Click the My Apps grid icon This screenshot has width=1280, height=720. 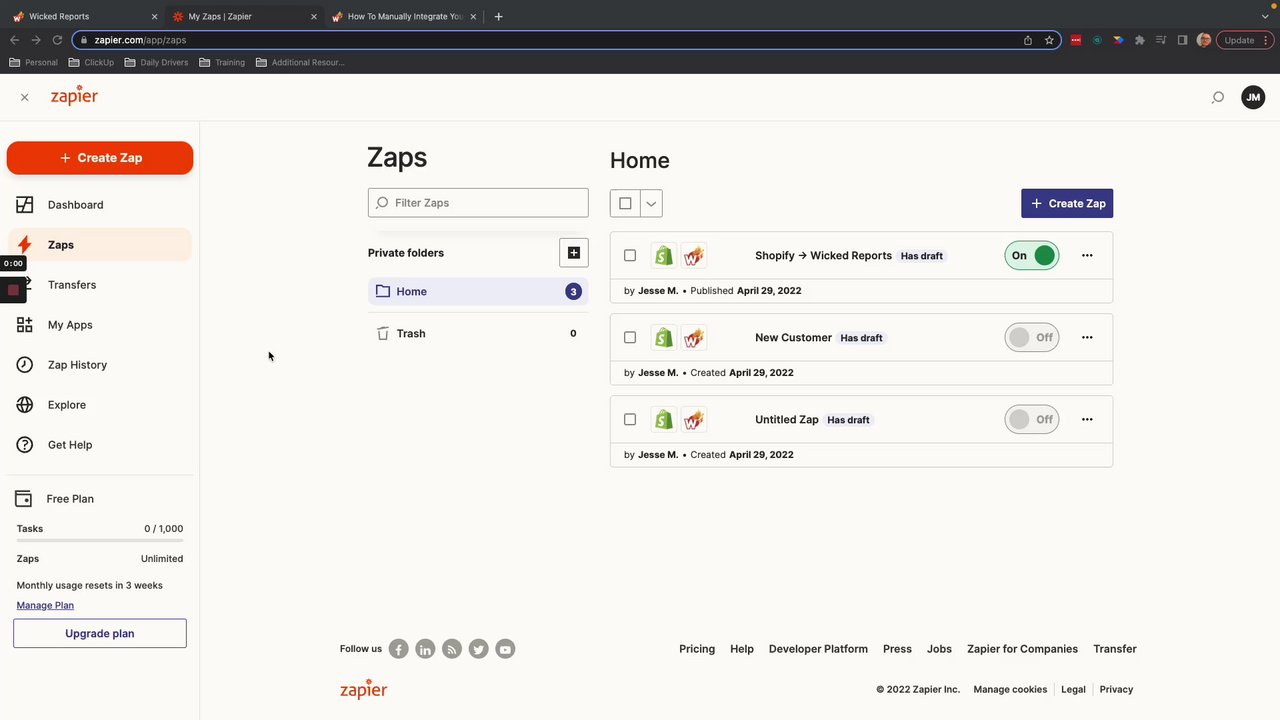tap(25, 325)
